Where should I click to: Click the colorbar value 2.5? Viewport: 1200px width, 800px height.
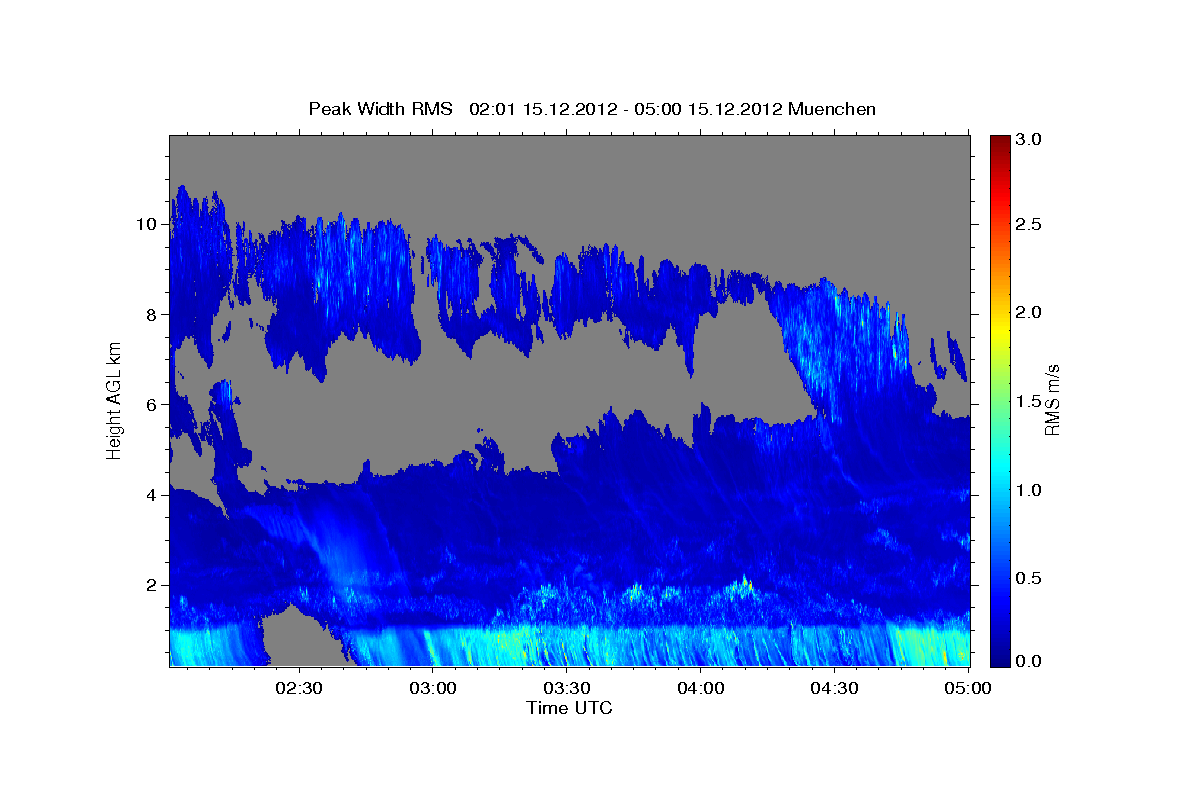[1030, 224]
